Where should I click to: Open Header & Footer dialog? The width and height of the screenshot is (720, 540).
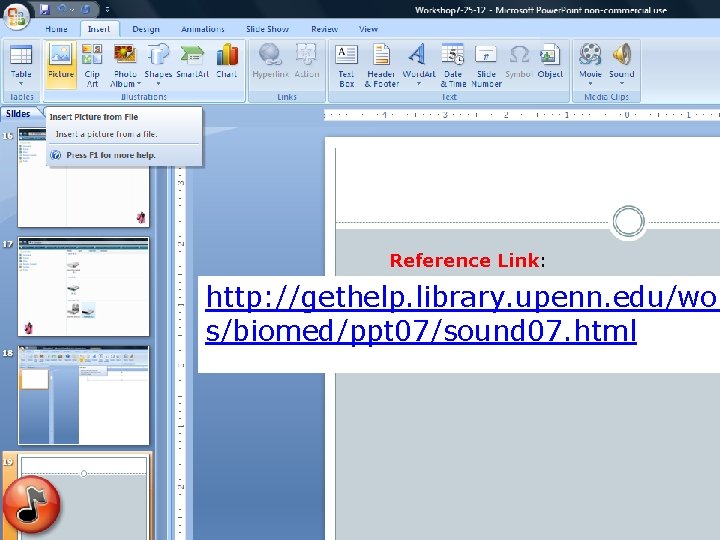(x=382, y=64)
